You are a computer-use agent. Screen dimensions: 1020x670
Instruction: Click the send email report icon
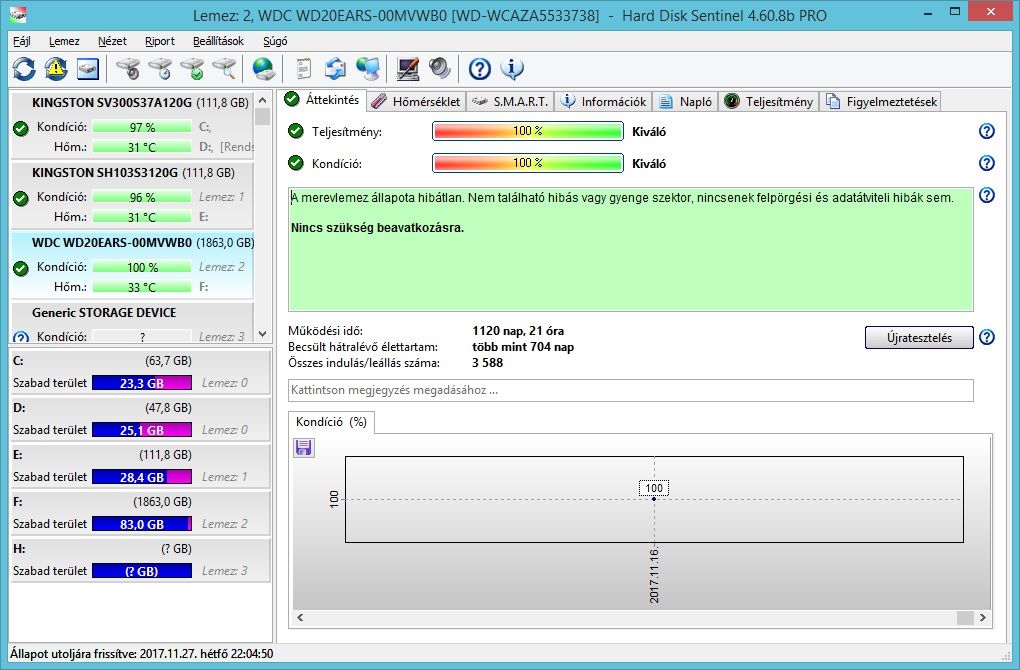point(336,68)
